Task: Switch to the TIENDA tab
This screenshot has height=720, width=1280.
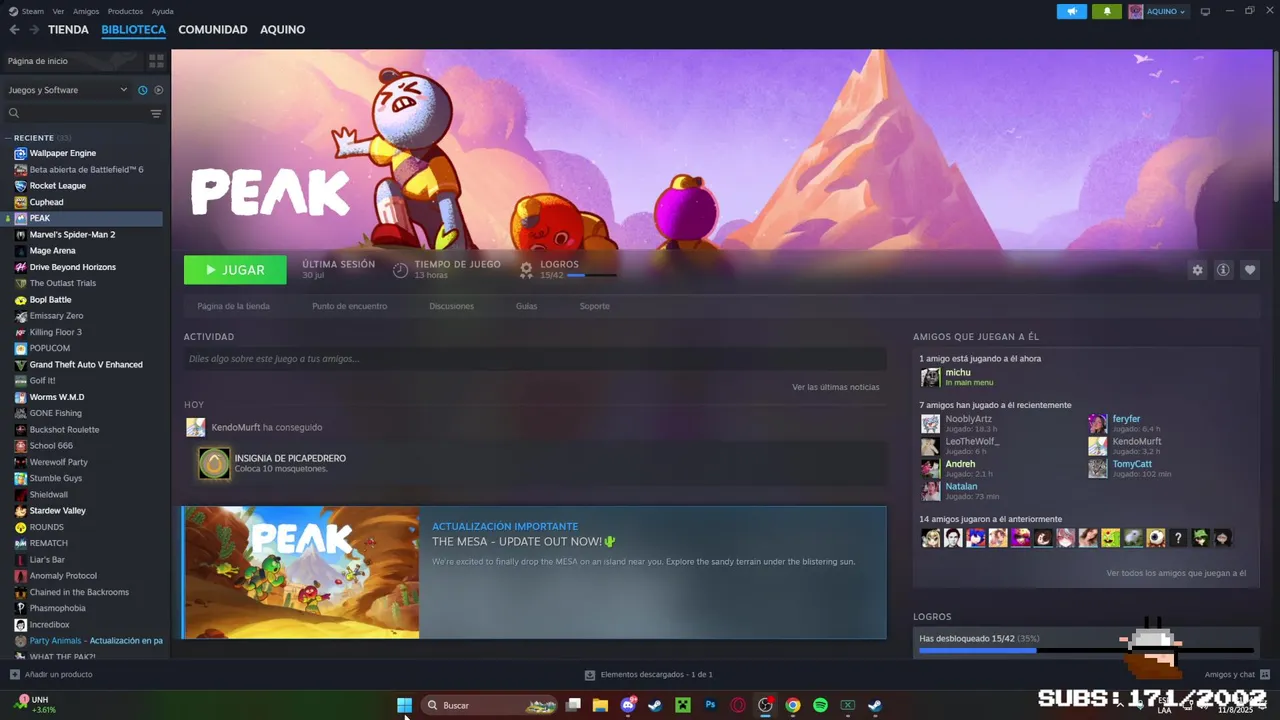Action: 68,30
